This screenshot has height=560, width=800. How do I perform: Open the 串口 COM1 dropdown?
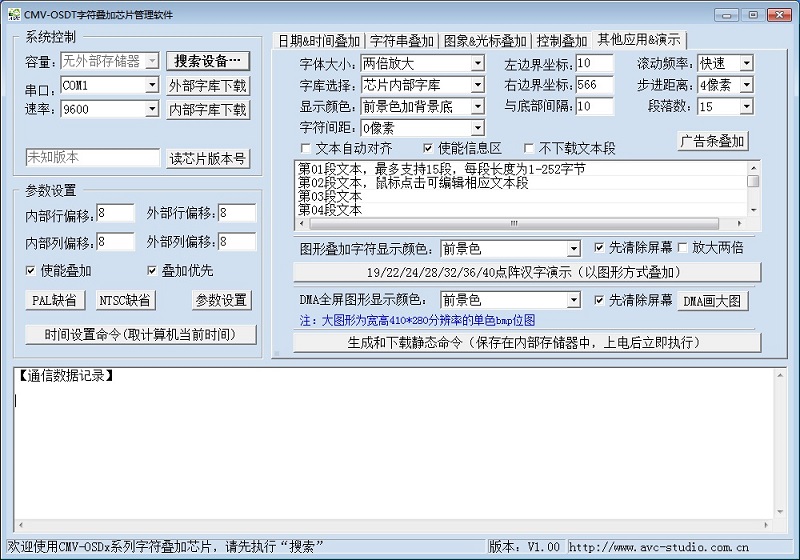tap(152, 86)
